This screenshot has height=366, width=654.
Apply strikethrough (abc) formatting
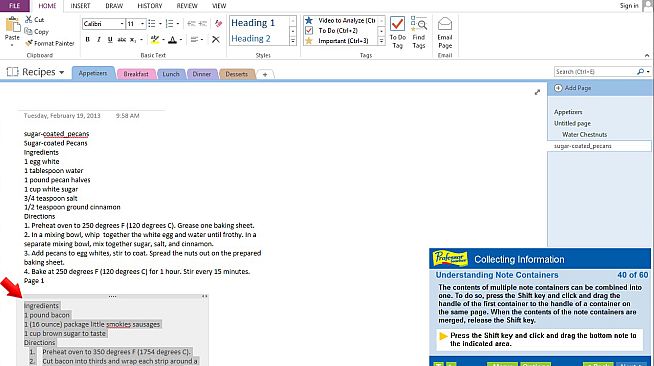[121, 40]
